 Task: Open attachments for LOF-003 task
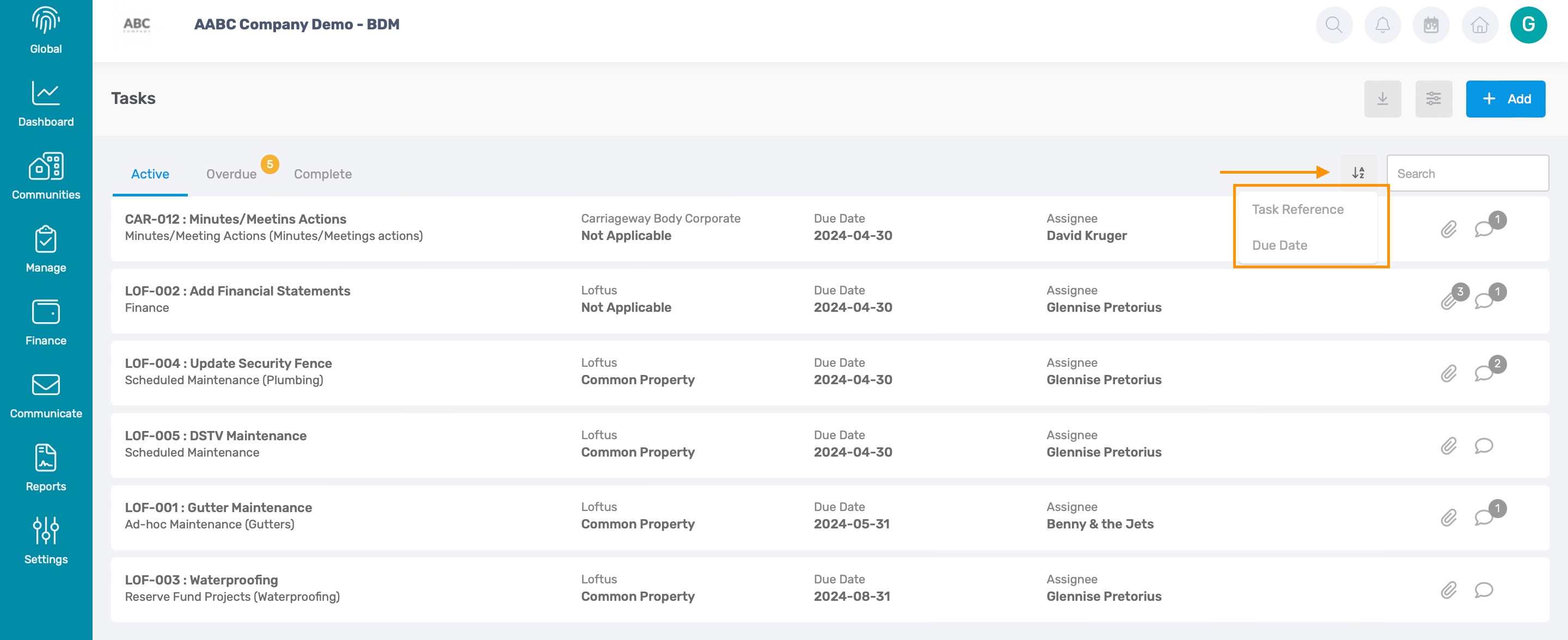[1449, 590]
